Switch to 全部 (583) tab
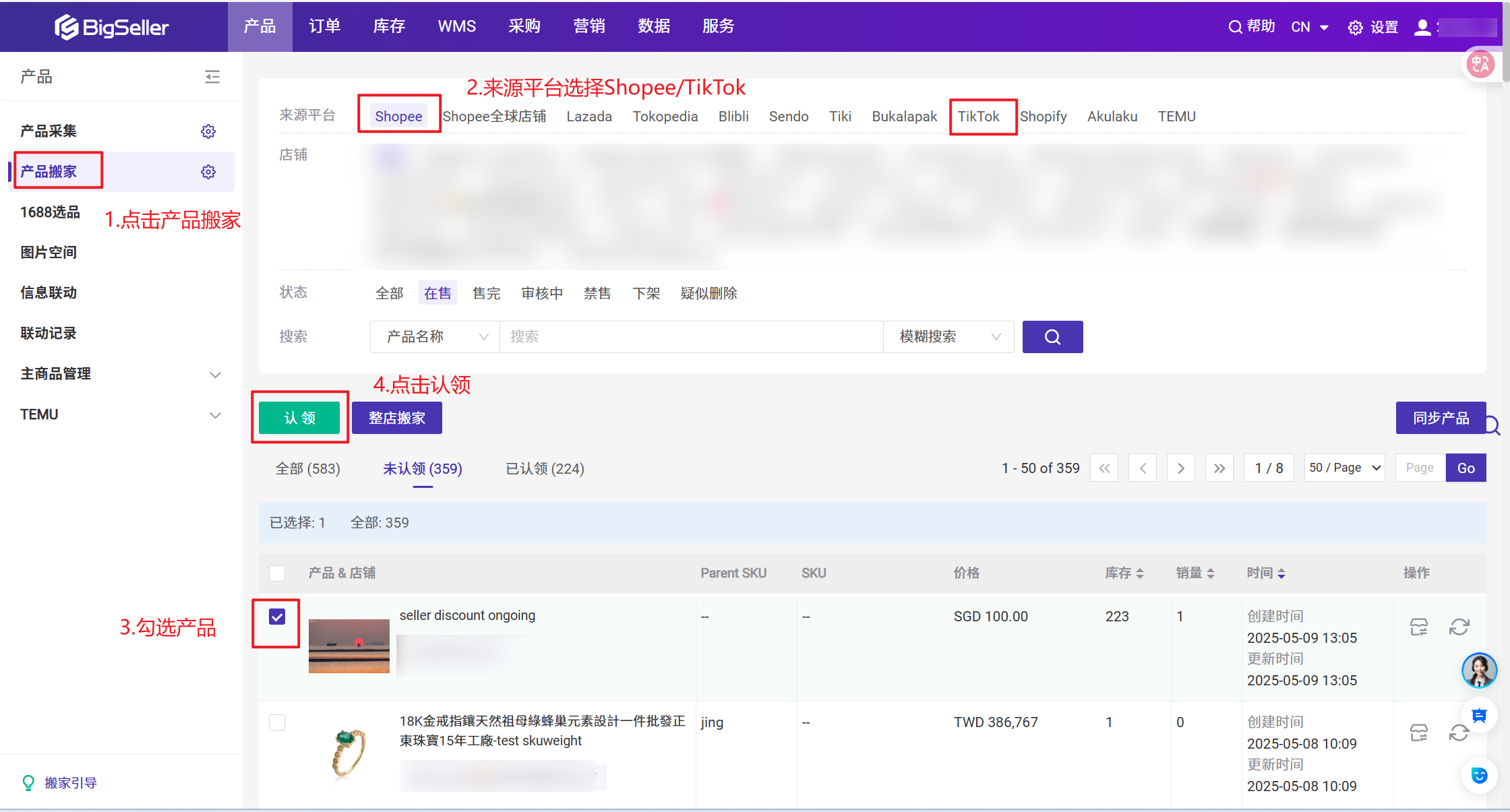The image size is (1510, 812). click(307, 468)
